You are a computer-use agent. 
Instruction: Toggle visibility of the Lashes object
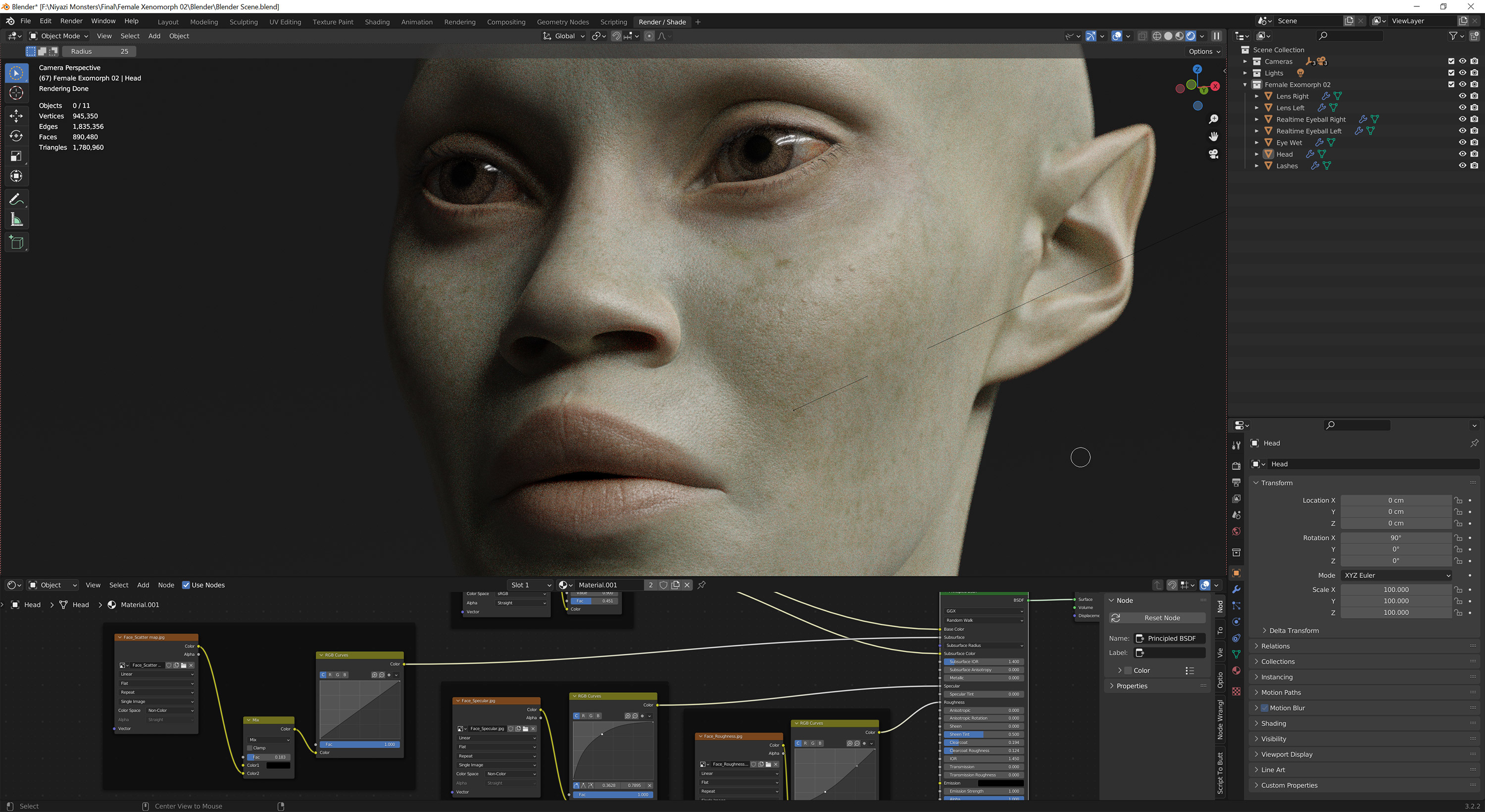tap(1463, 166)
